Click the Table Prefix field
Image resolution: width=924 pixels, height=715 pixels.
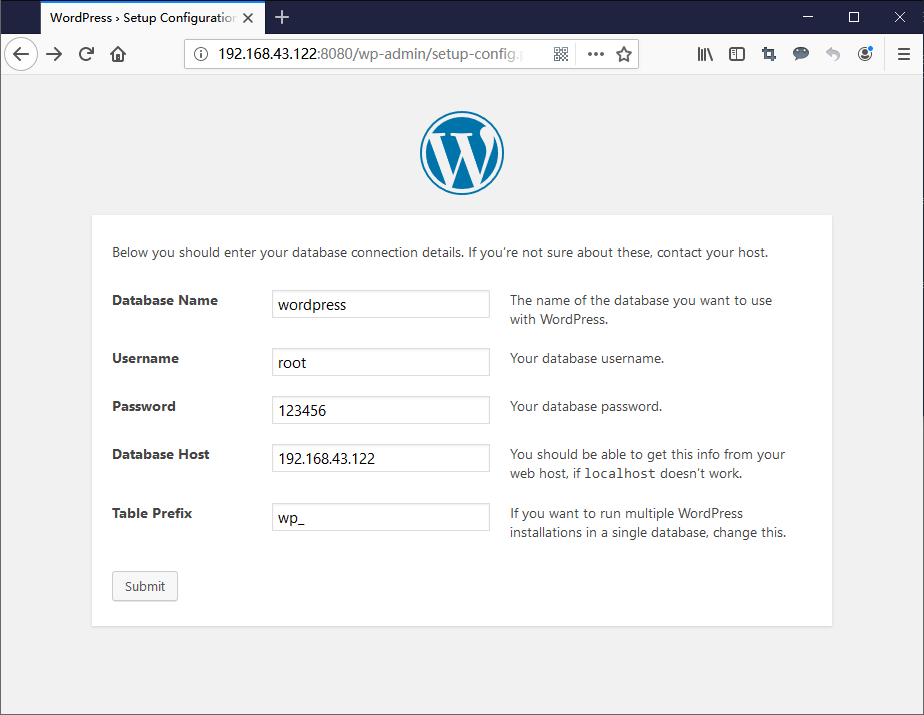click(x=380, y=517)
